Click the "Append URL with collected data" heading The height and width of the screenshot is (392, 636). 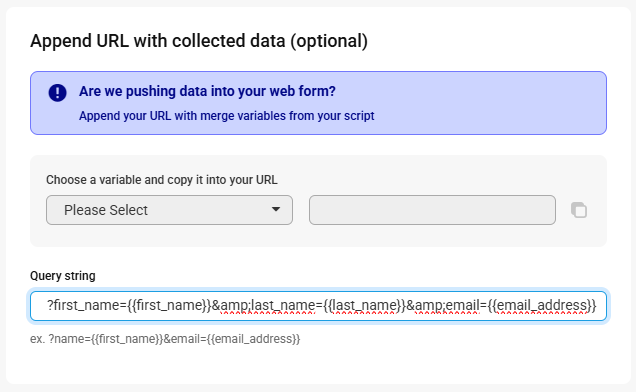tap(199, 41)
